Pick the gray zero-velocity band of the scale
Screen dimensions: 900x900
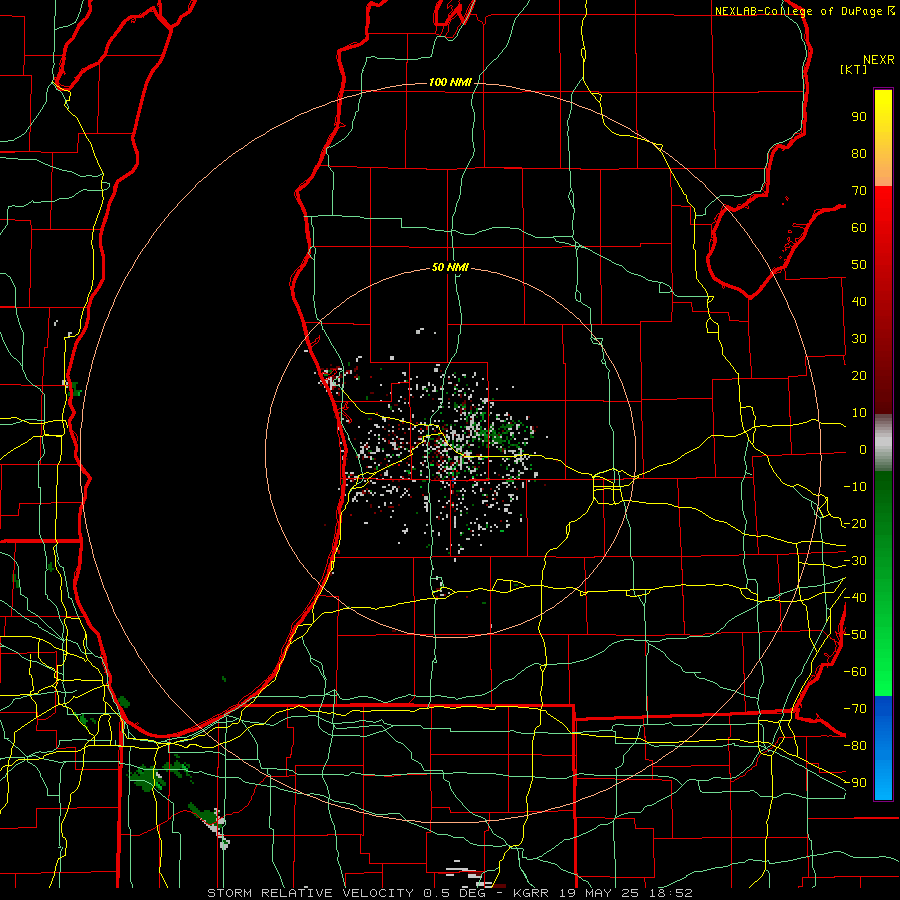coord(883,443)
